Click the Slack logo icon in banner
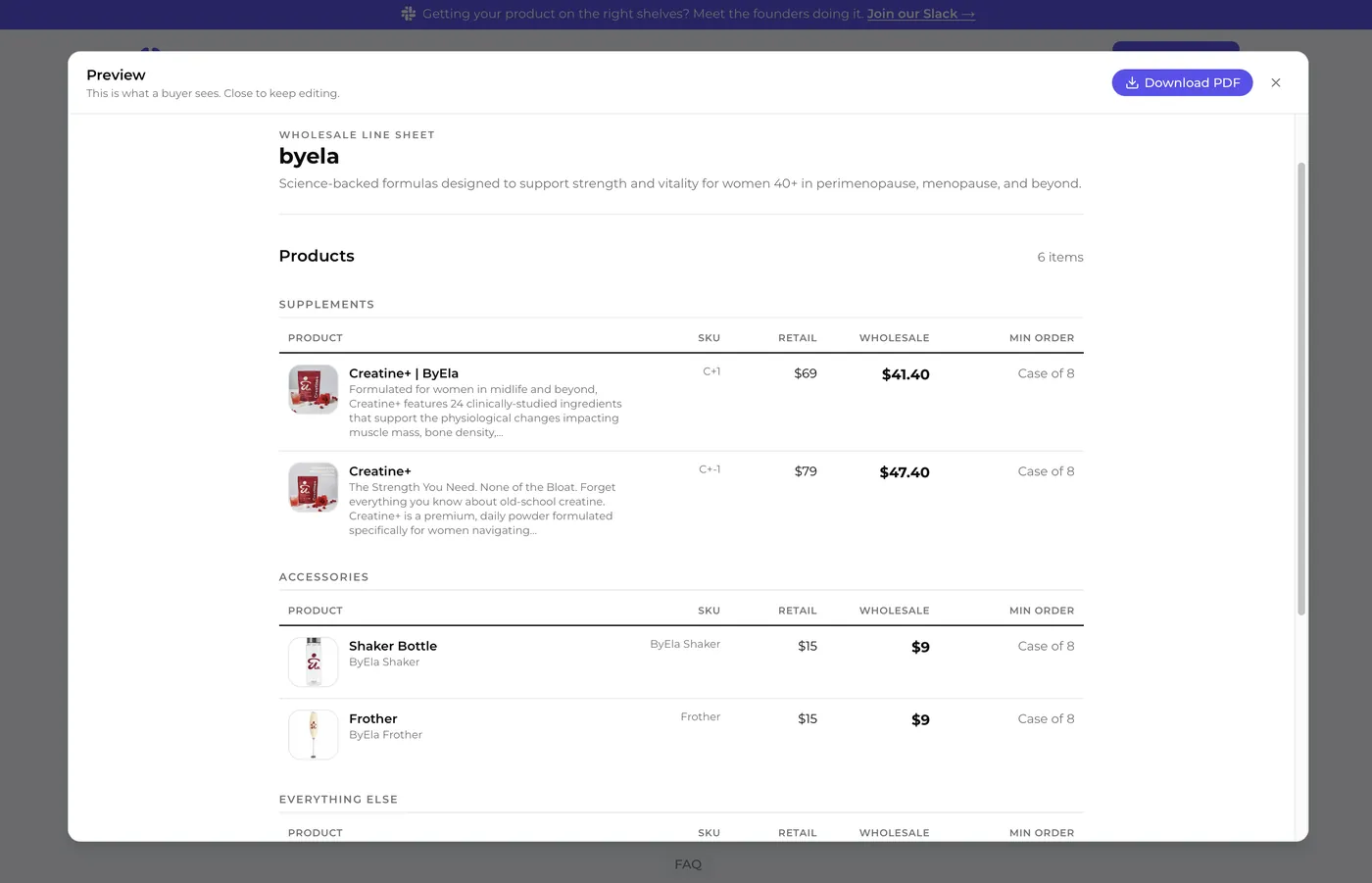The height and width of the screenshot is (883, 1372). tap(409, 14)
